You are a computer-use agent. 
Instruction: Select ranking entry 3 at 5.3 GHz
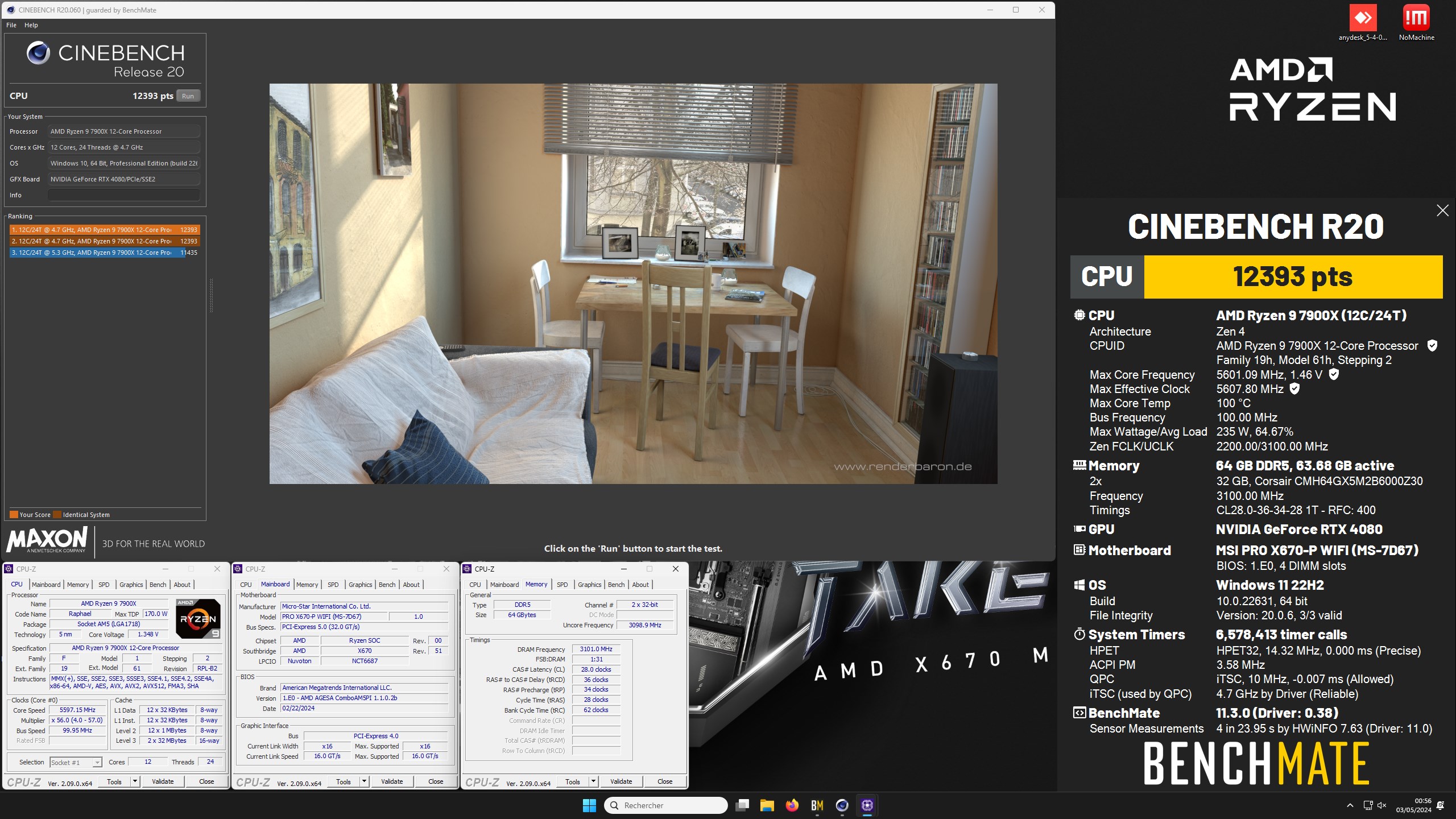(105, 253)
